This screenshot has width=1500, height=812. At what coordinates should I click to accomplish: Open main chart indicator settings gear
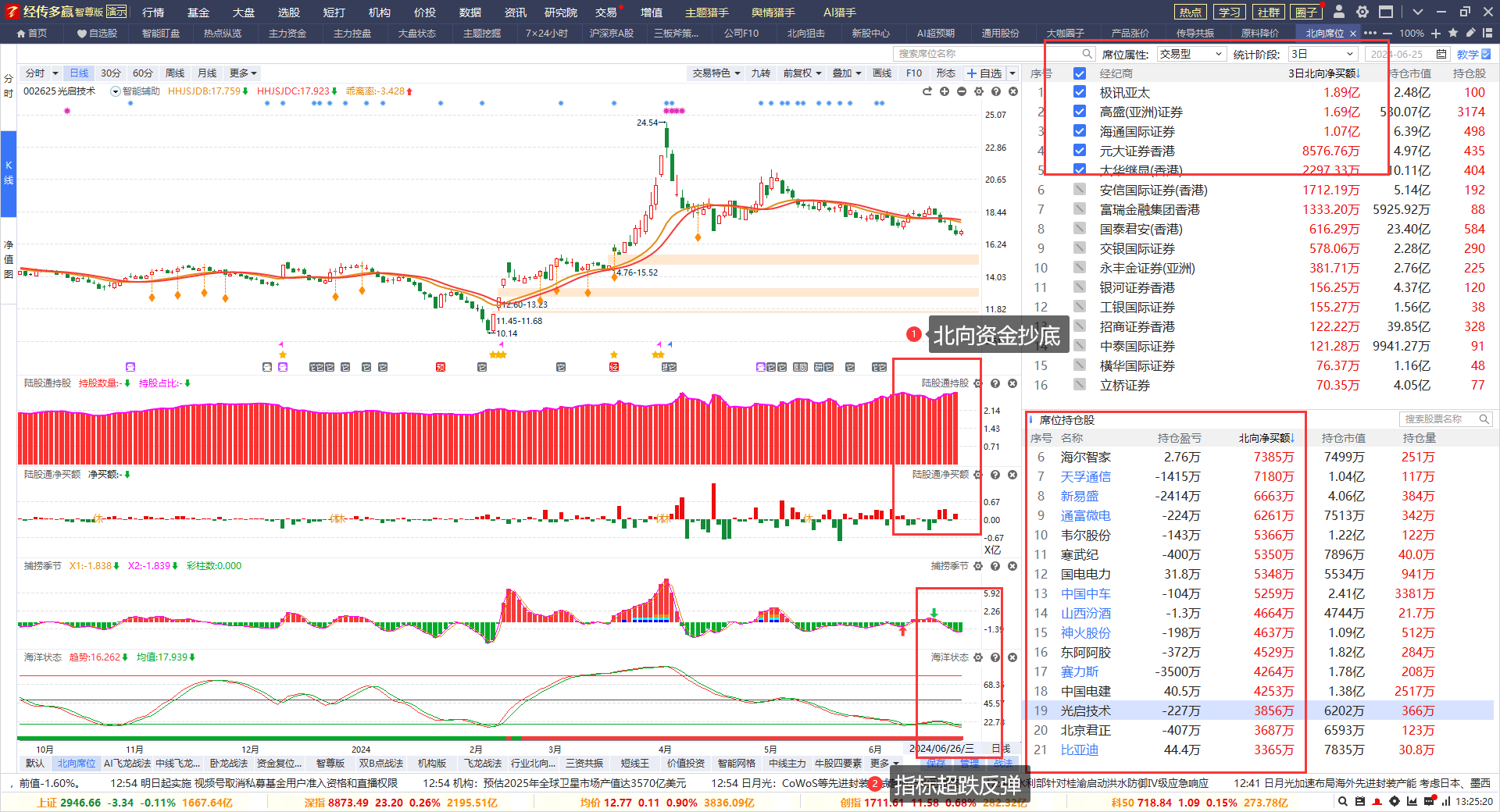979,91
